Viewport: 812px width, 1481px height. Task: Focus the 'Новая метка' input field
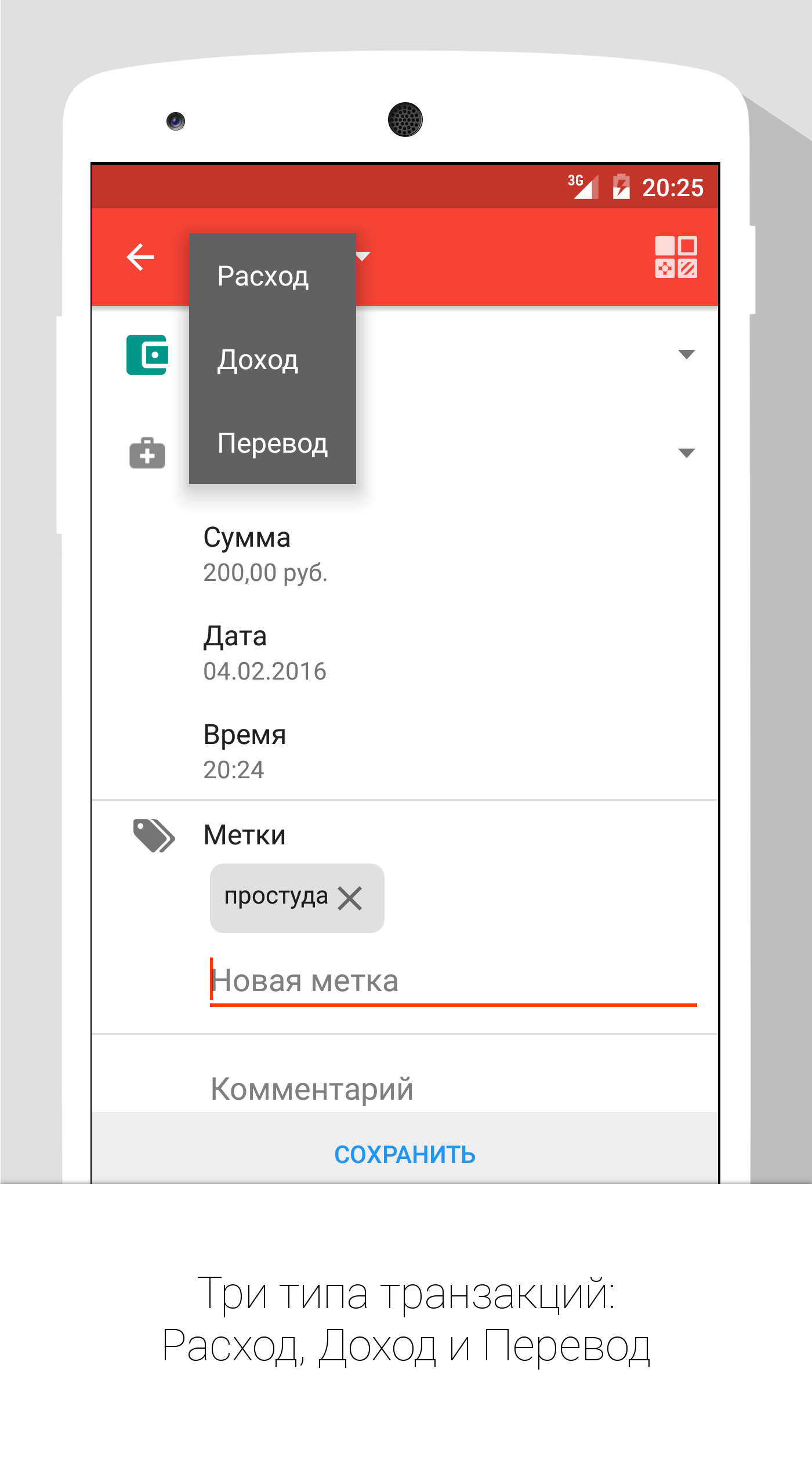(453, 981)
